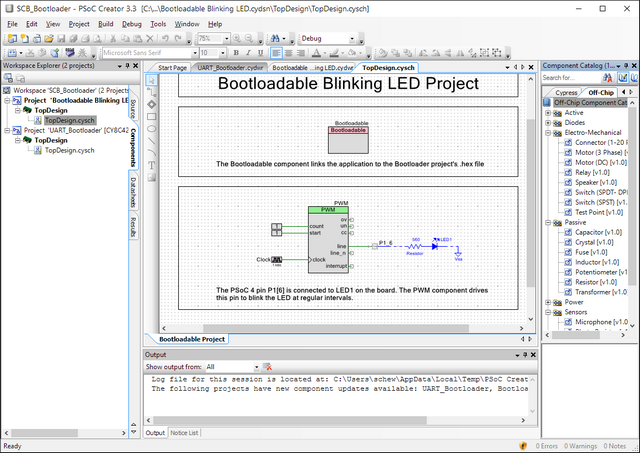
Task: Click the Open folder toolbar icon
Action: coord(49,39)
